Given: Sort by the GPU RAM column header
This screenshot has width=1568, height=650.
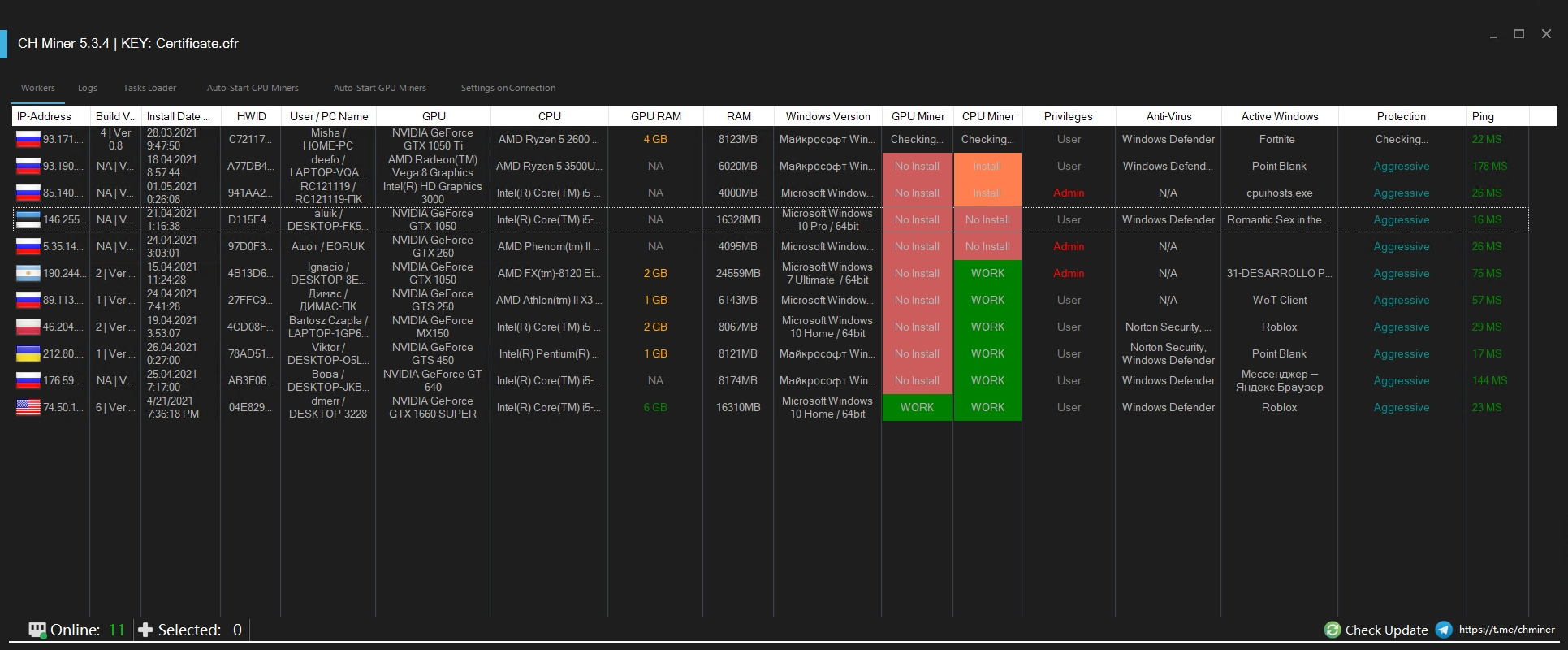Looking at the screenshot, I should click(655, 116).
